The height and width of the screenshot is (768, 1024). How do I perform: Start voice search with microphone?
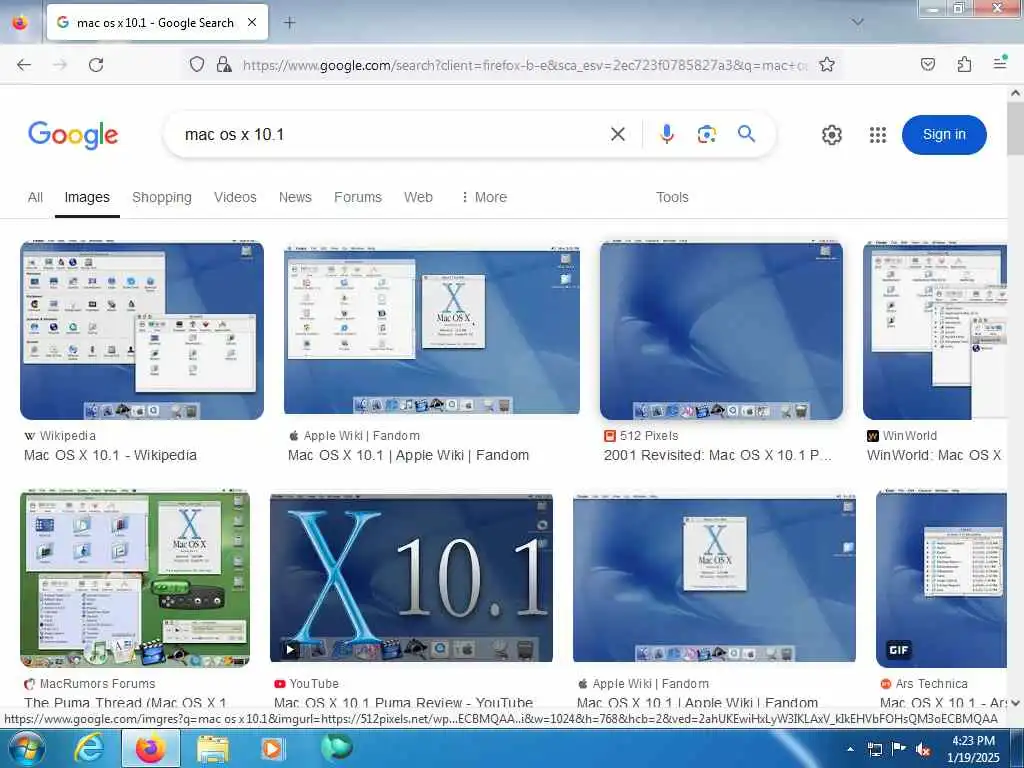[x=667, y=134]
